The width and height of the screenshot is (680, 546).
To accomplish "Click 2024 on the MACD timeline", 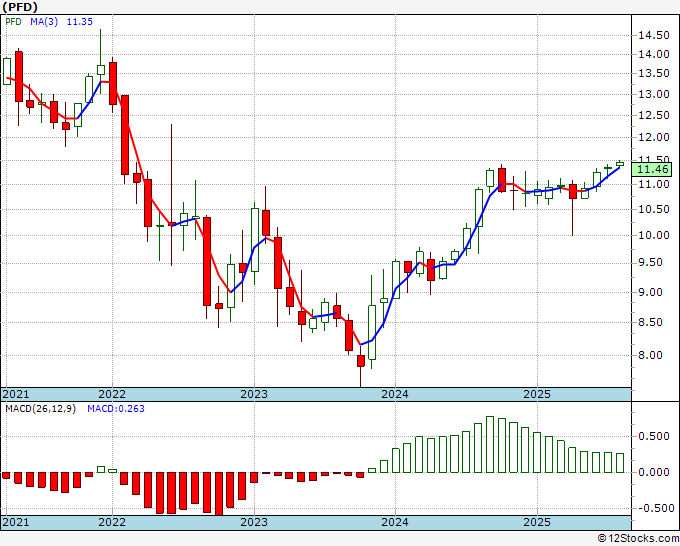I will click(395, 522).
